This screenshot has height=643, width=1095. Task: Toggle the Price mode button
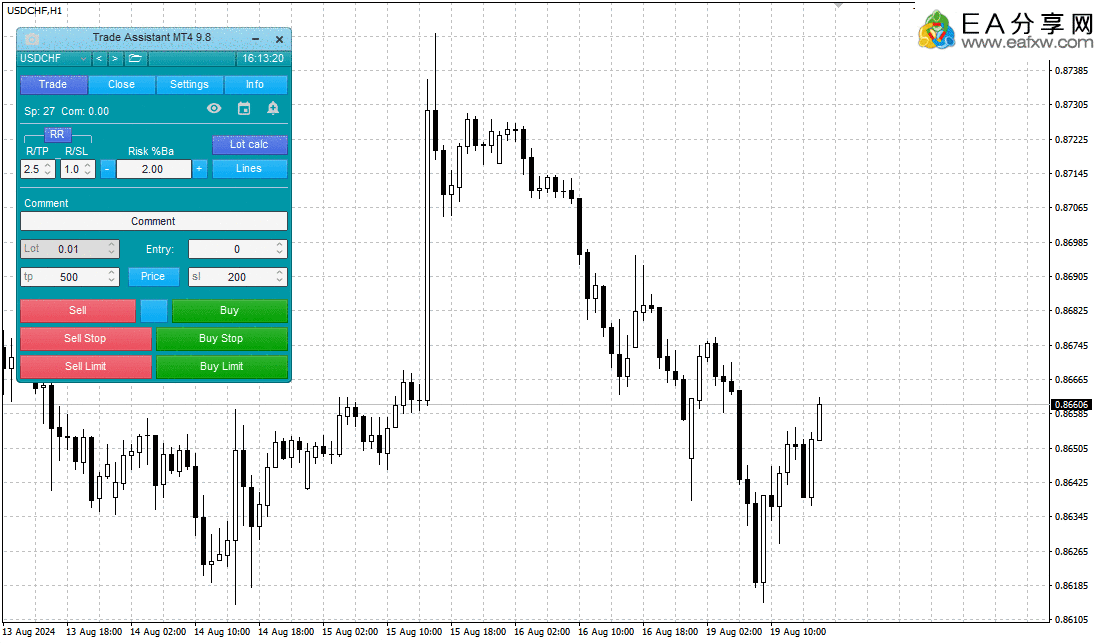click(154, 276)
